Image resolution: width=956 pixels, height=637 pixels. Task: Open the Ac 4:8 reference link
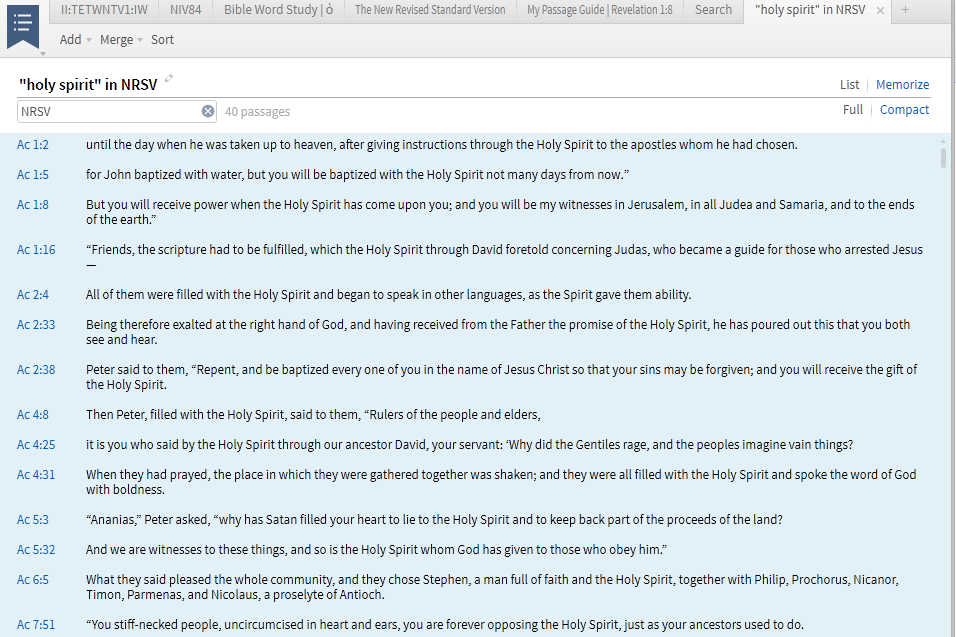(x=32, y=415)
